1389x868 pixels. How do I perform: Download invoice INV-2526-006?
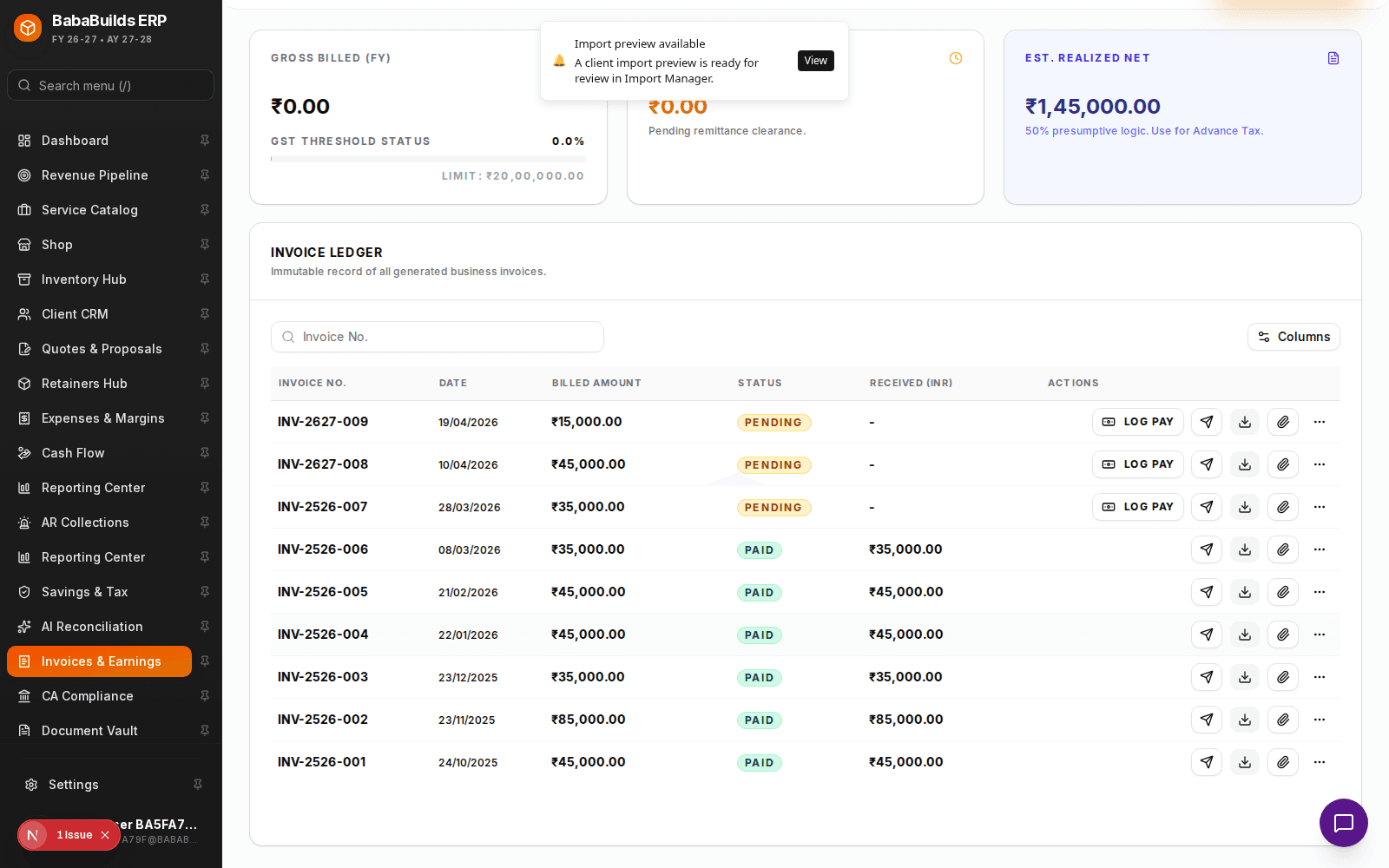tap(1245, 549)
